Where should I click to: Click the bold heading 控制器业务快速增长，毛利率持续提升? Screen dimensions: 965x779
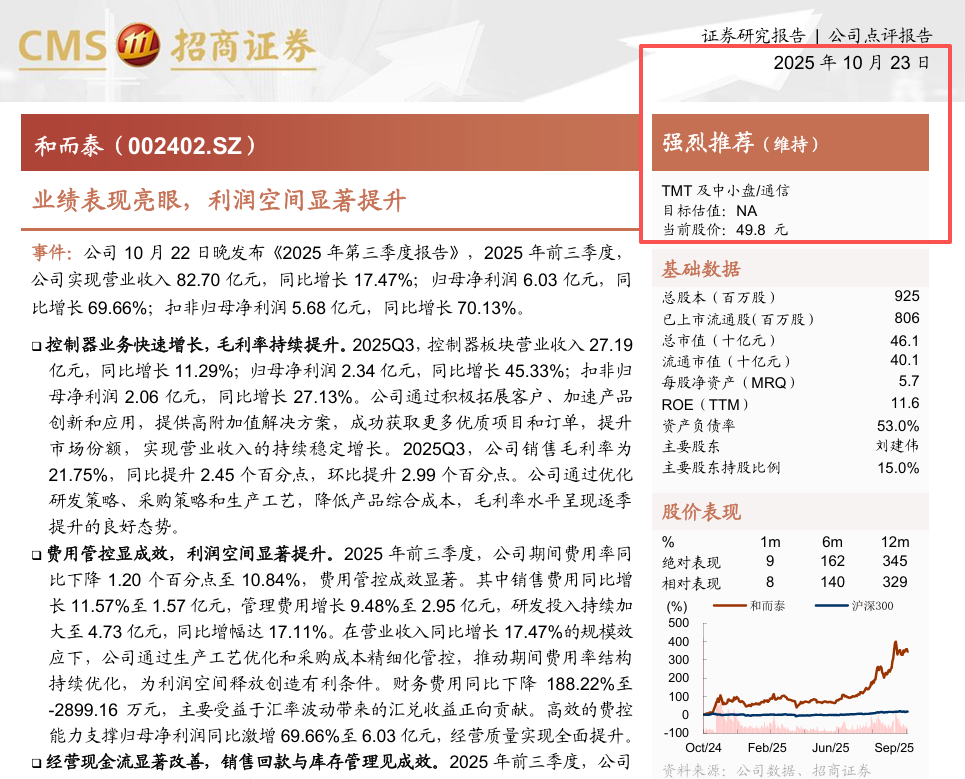[196, 344]
